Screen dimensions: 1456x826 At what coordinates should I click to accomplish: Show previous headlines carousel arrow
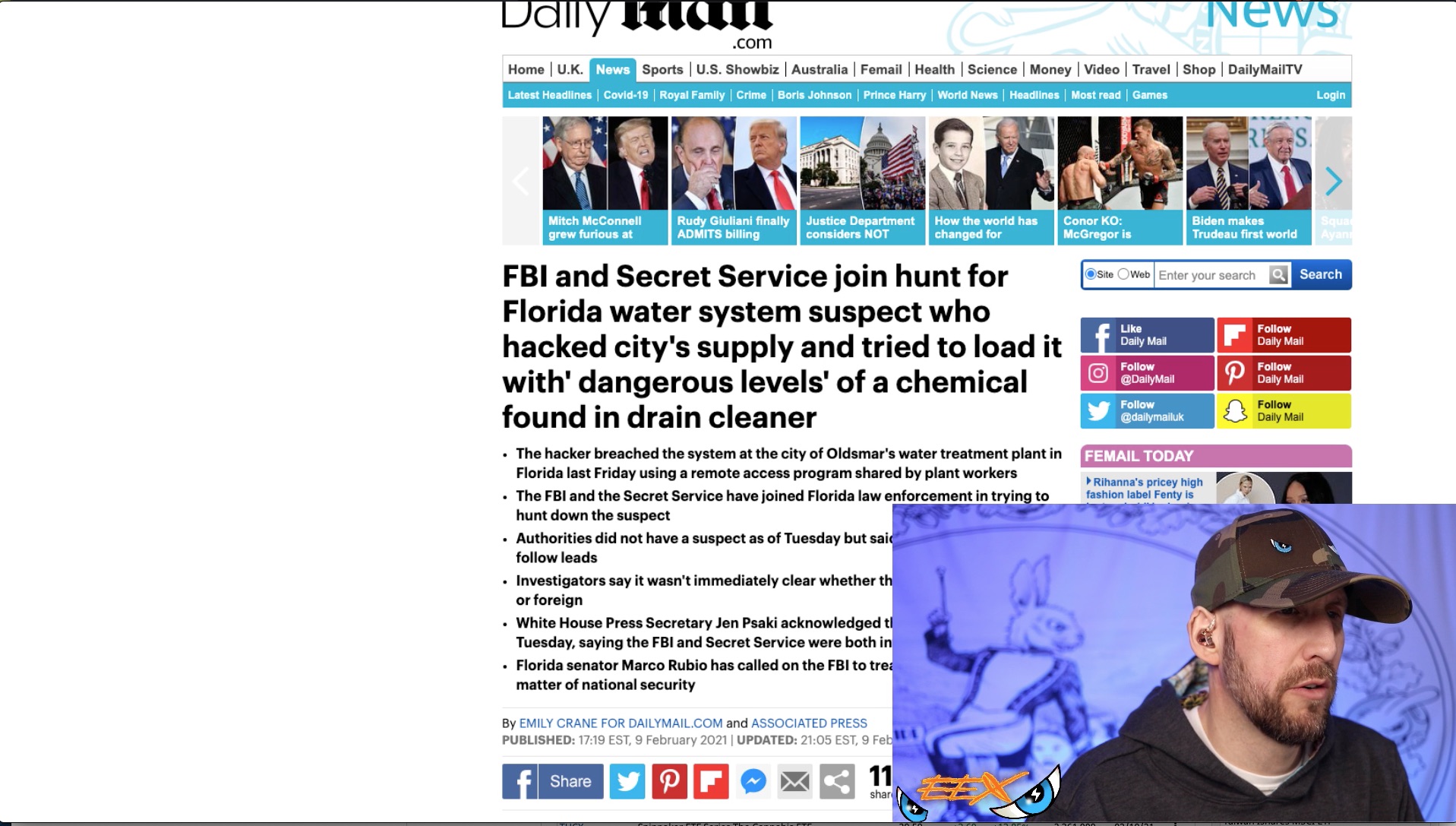pos(521,181)
